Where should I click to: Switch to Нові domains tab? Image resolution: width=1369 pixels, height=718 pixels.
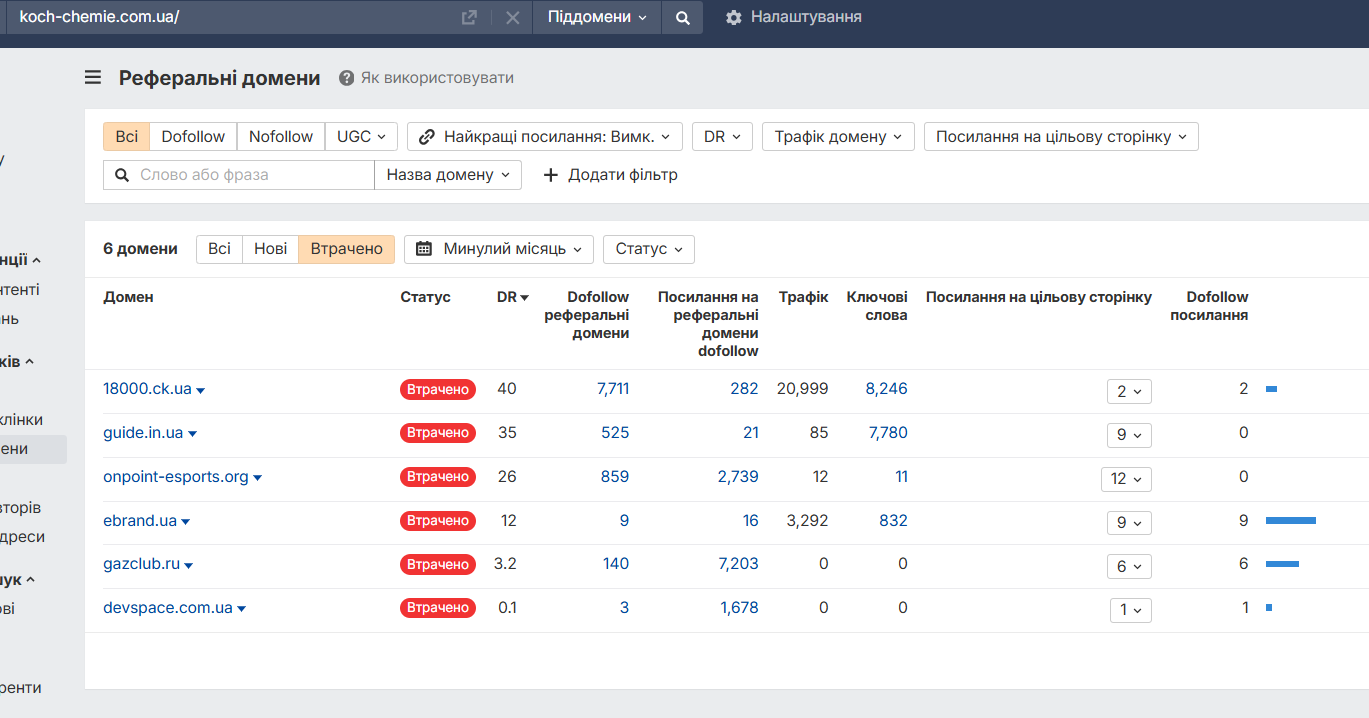point(271,249)
